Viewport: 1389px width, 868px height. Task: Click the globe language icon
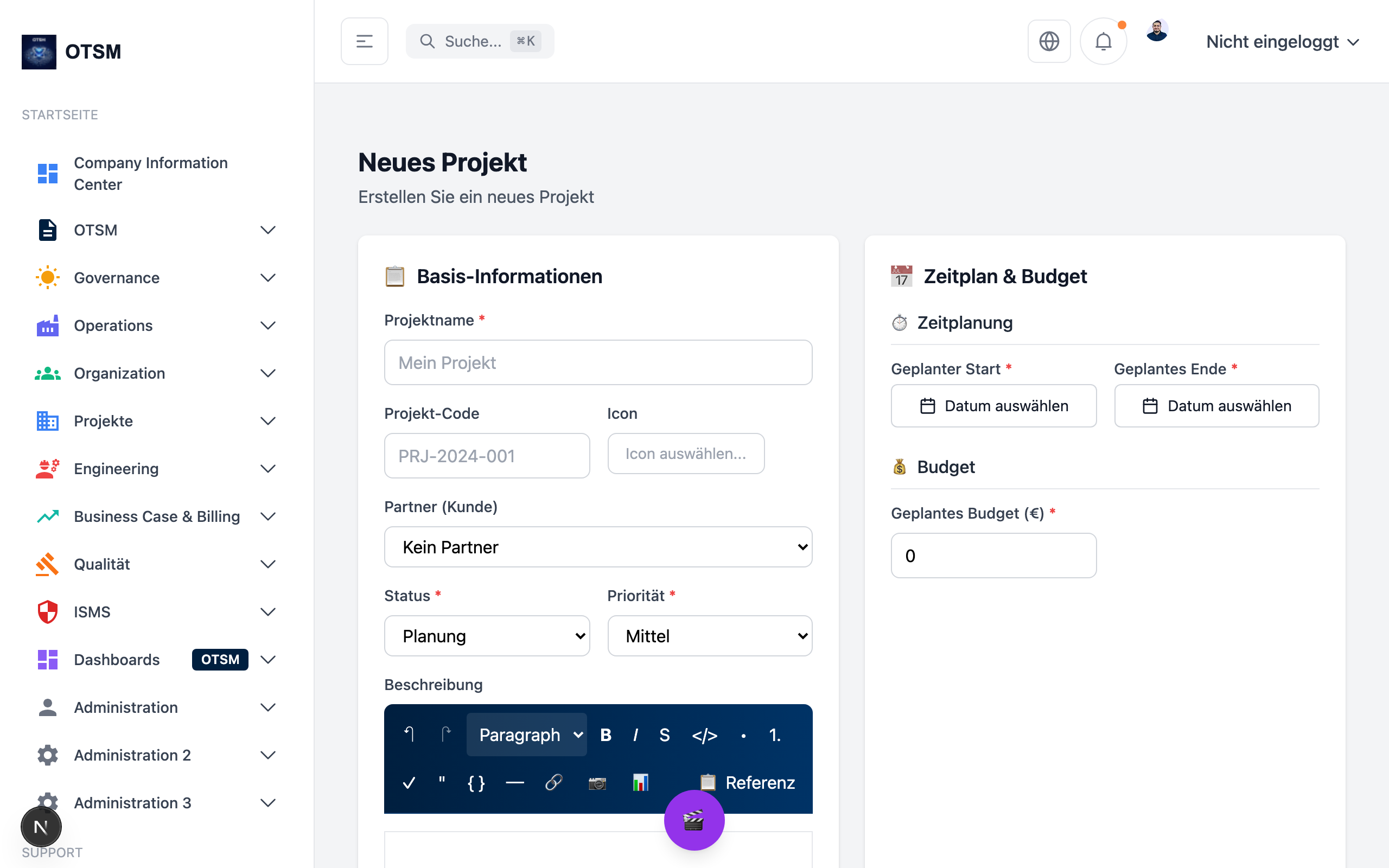click(x=1049, y=41)
